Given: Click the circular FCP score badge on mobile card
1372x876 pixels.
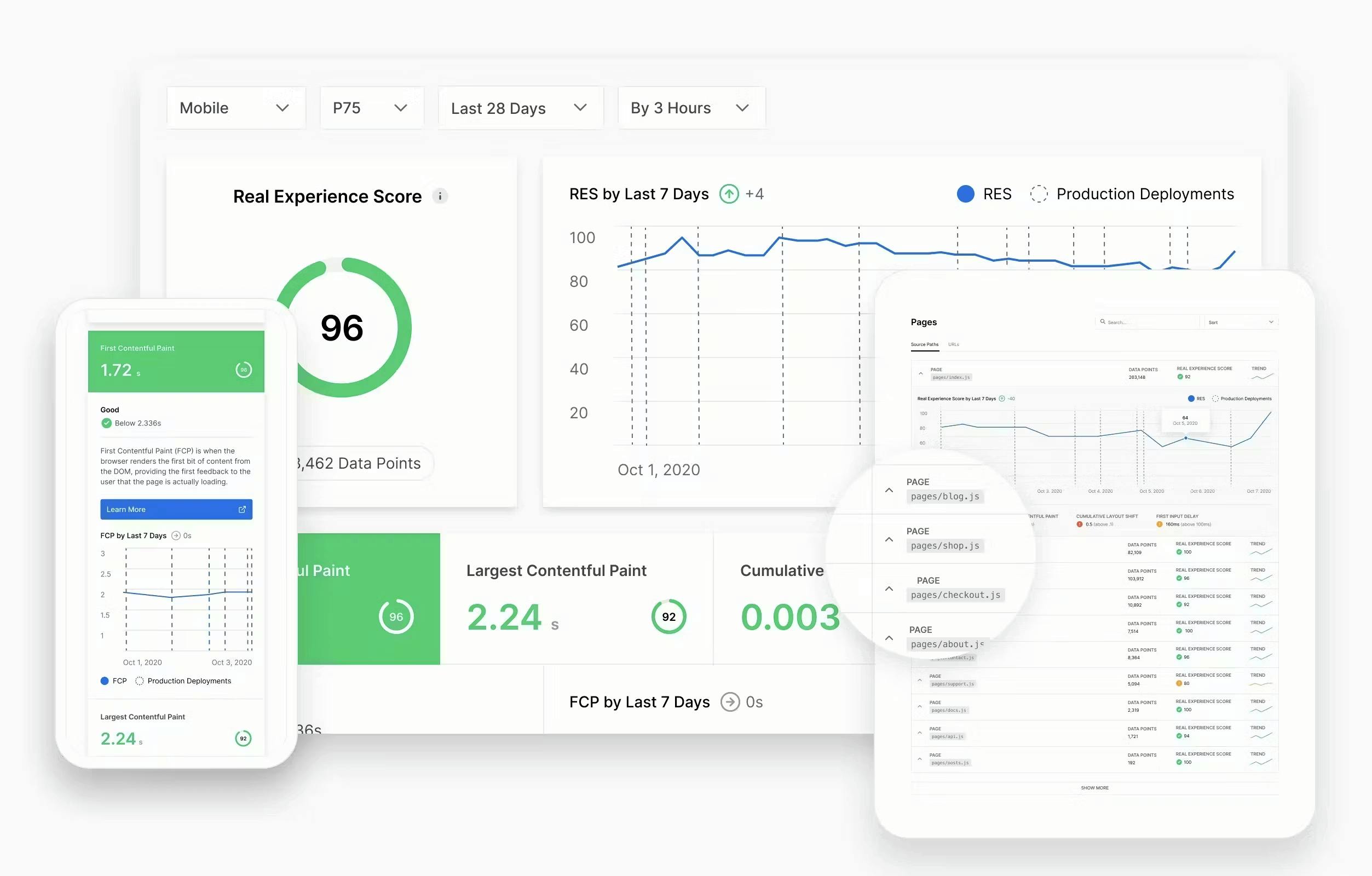Looking at the screenshot, I should click(243, 370).
